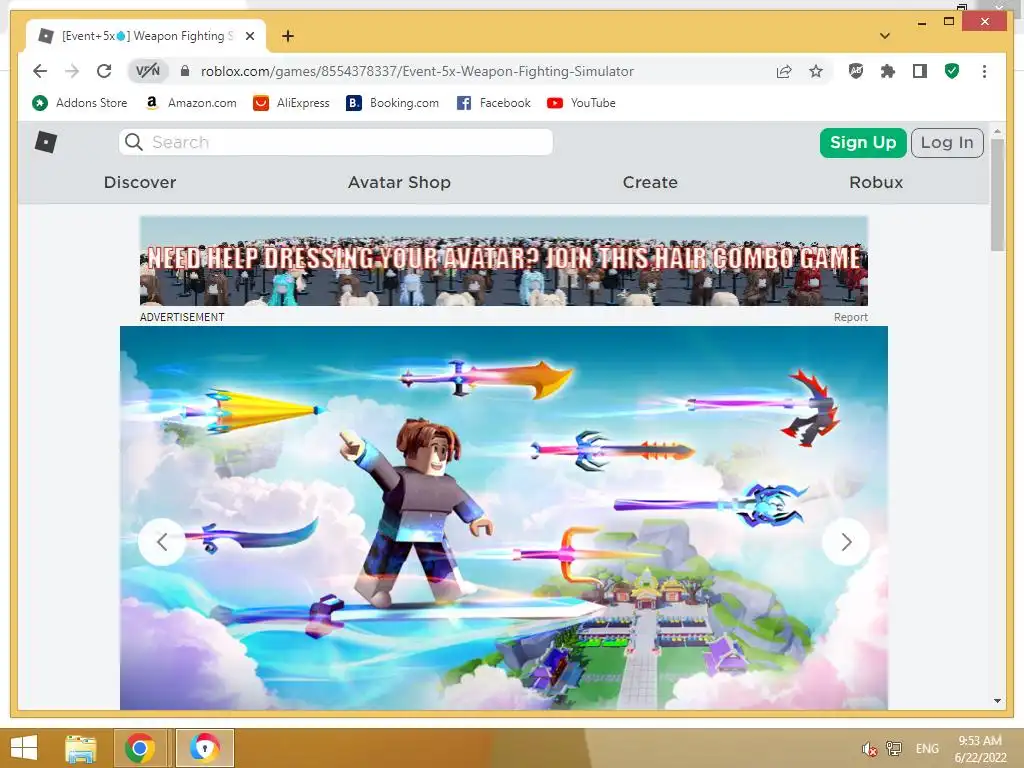Maximize the browser window
Image resolution: width=1024 pixels, height=768 pixels.
[x=949, y=22]
